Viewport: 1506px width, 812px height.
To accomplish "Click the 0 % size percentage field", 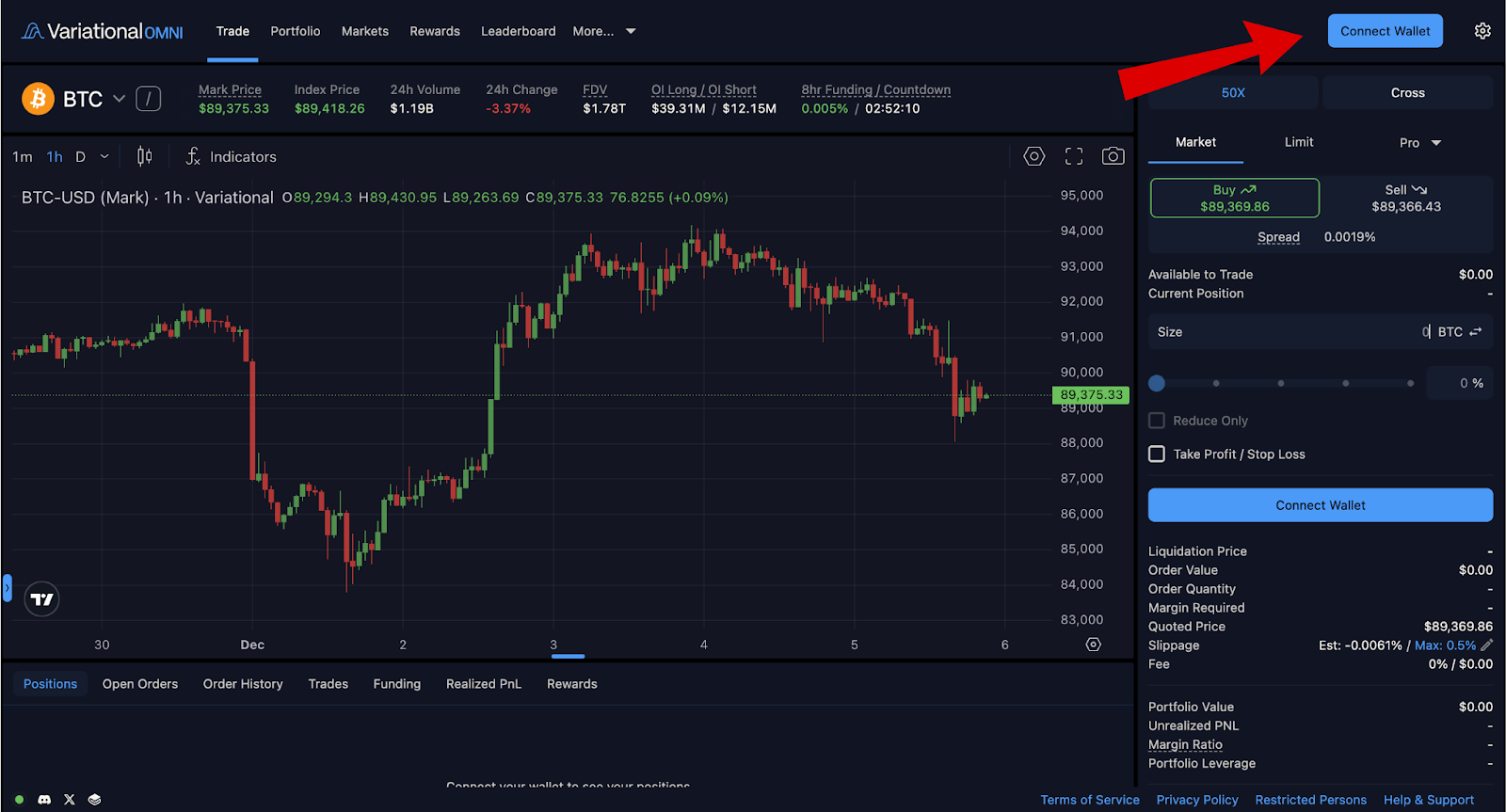I will coord(1460,383).
